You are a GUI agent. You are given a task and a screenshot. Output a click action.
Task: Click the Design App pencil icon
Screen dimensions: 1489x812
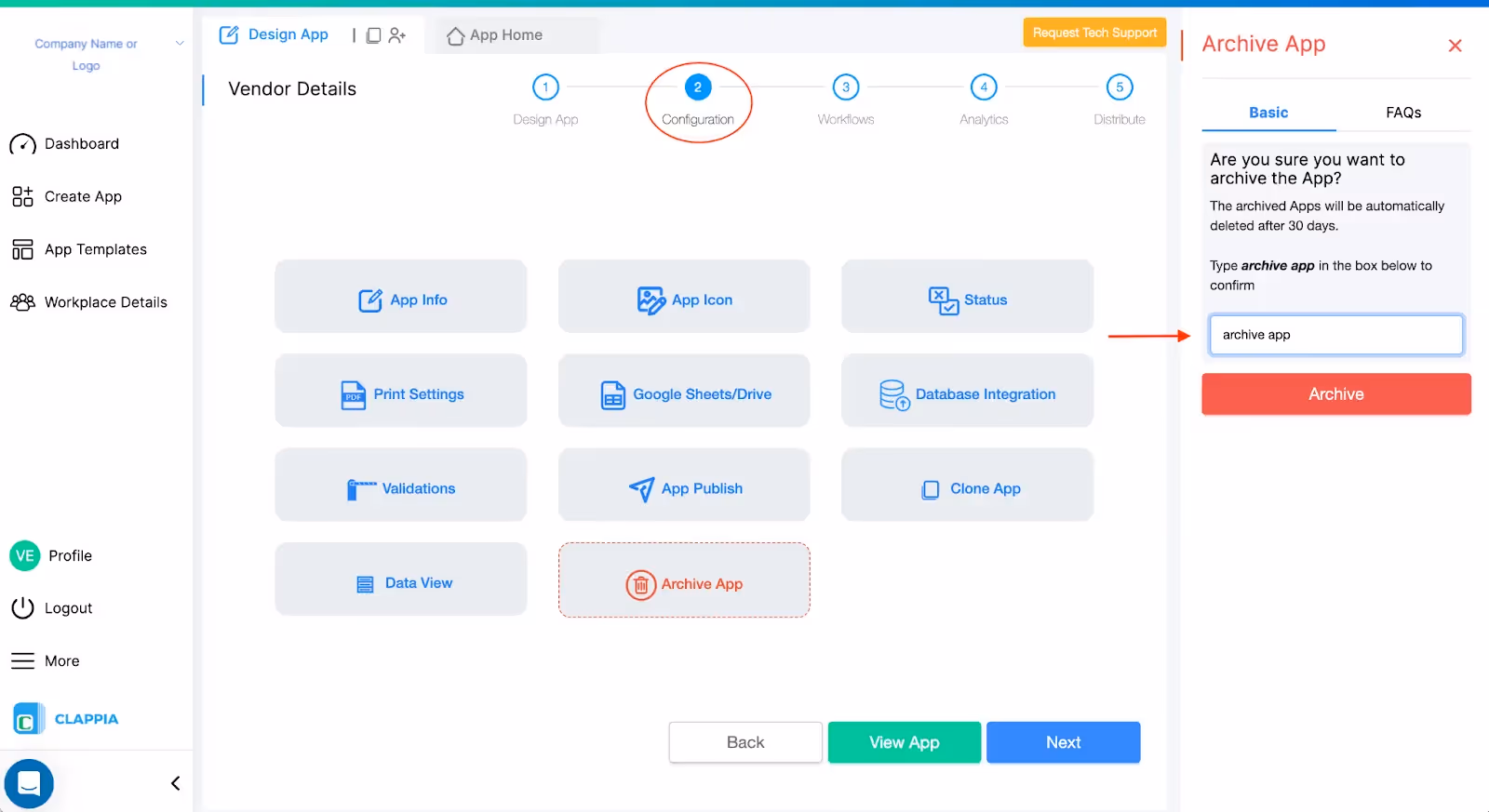(229, 35)
